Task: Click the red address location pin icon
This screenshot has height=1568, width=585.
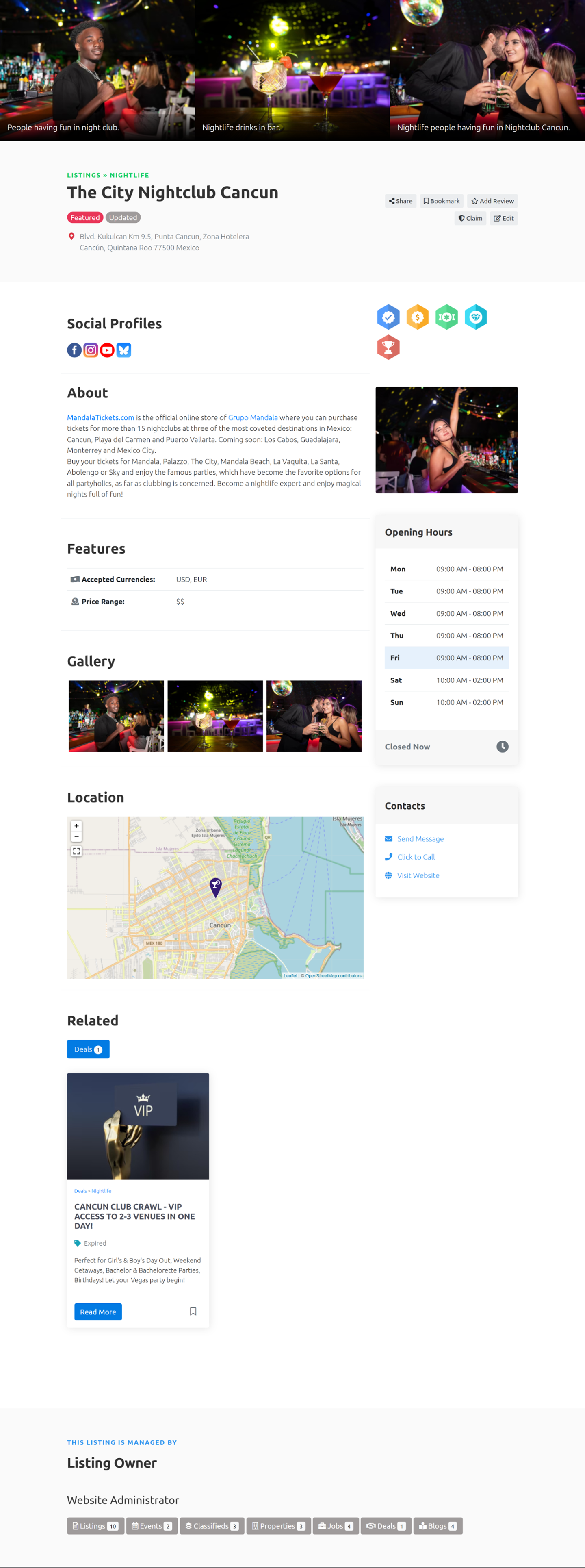Action: coord(71,237)
